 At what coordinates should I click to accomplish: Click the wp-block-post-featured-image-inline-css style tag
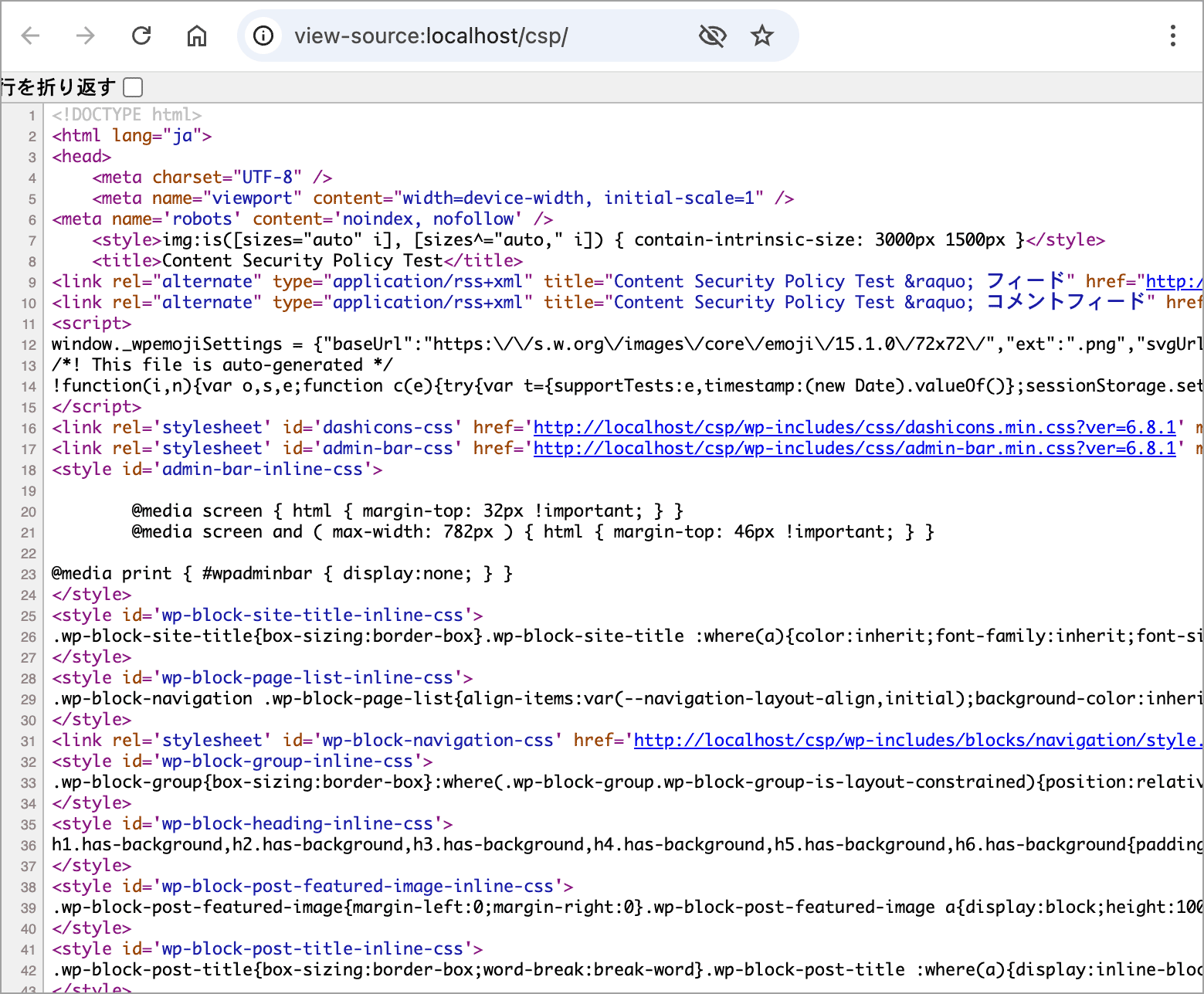[312, 887]
